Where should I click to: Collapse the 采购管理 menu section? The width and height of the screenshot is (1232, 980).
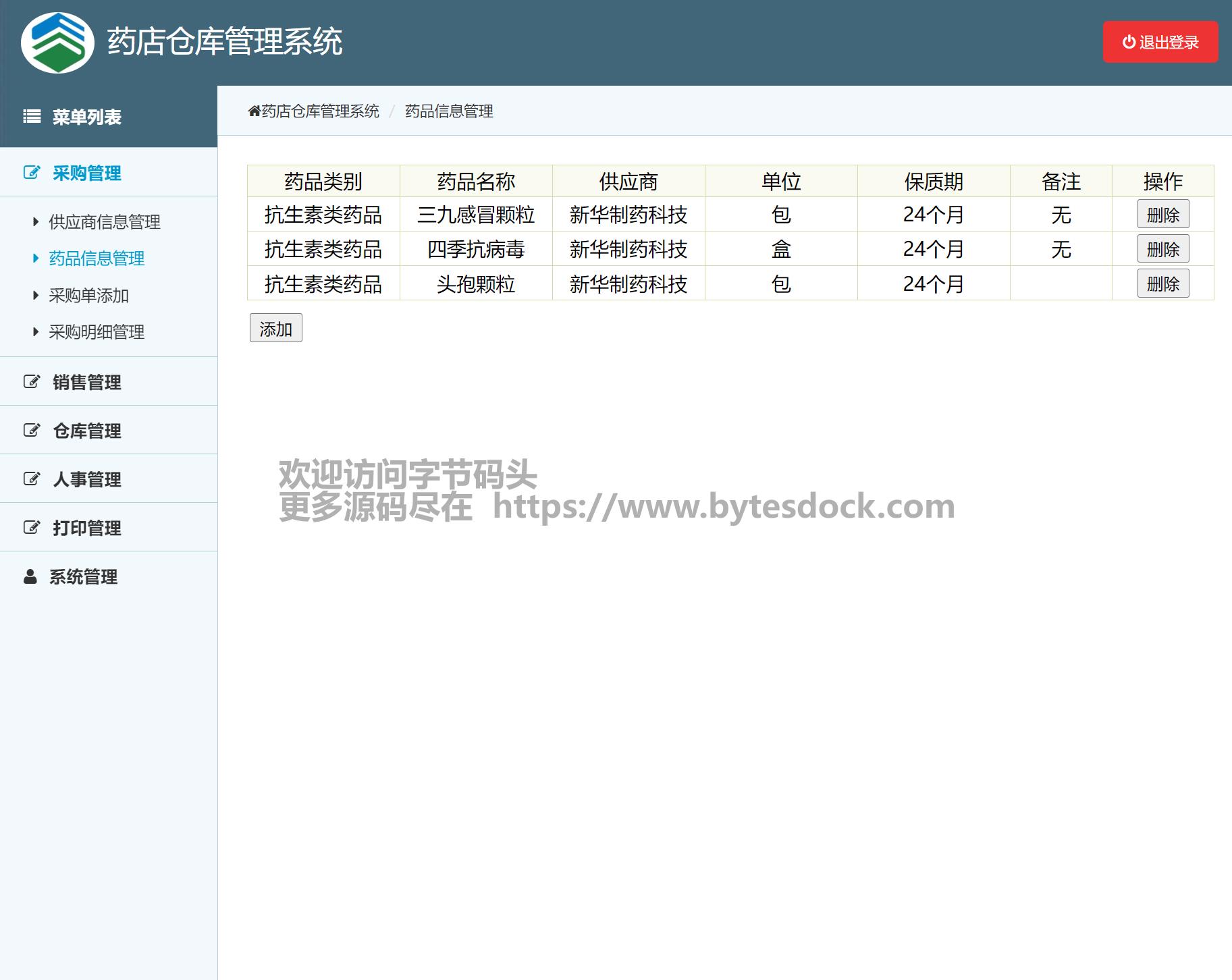coord(86,173)
